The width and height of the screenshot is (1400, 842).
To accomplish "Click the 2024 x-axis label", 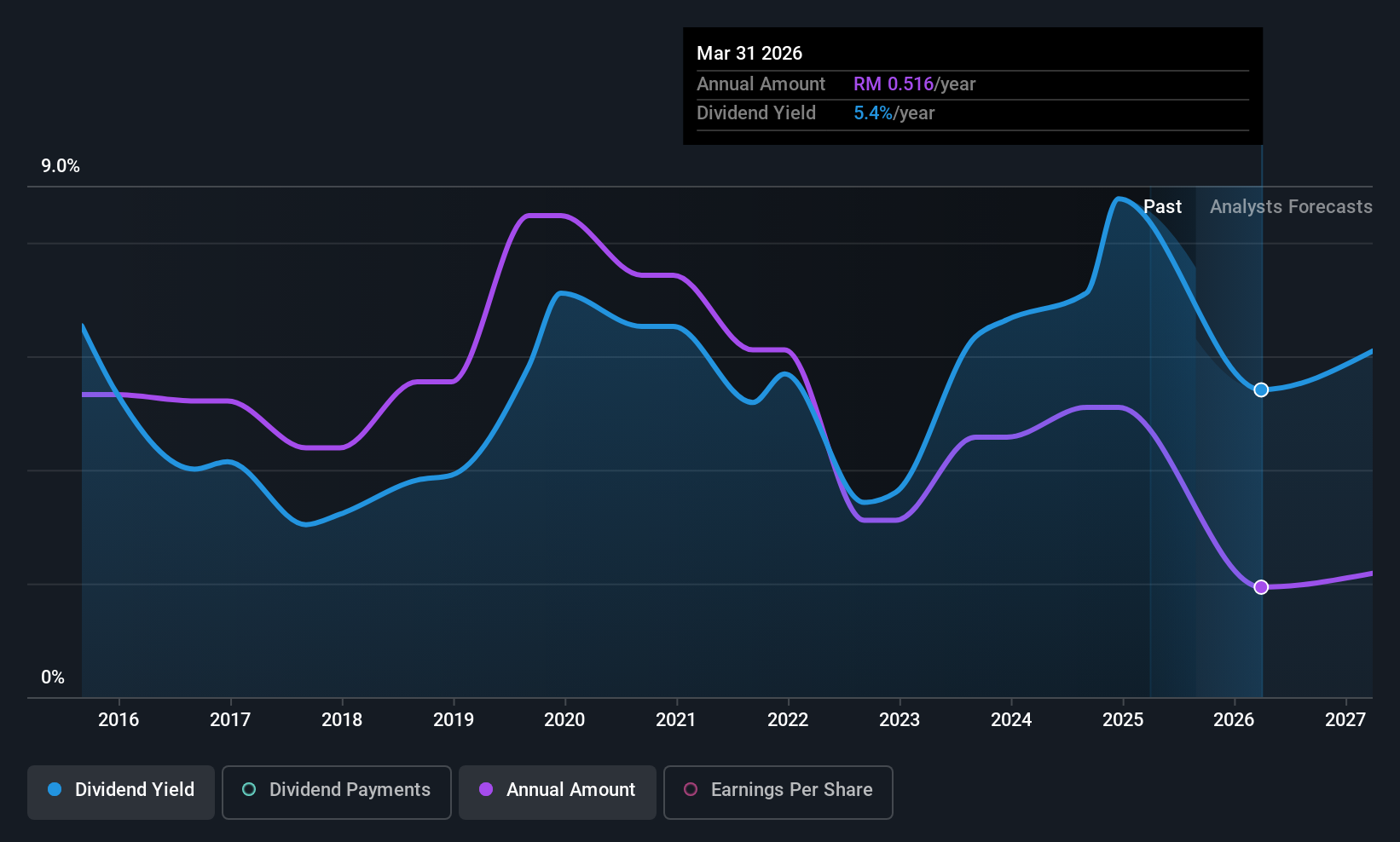I will 1011,720.
